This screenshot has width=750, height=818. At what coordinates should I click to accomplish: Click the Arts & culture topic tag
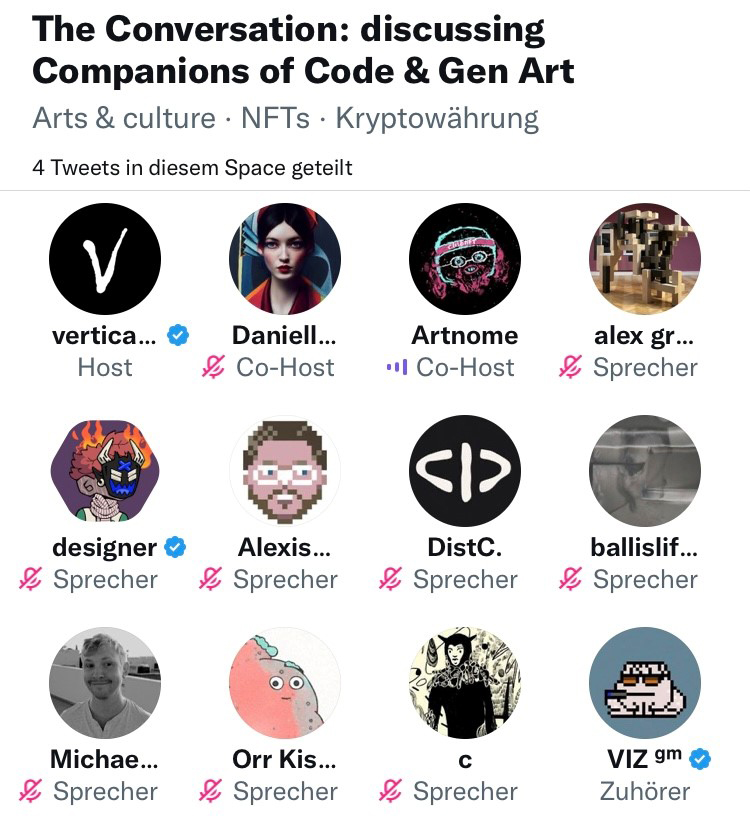[124, 119]
